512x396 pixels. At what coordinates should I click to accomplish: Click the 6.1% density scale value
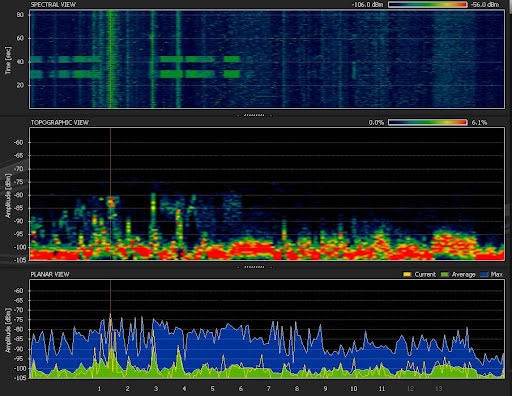click(479, 122)
